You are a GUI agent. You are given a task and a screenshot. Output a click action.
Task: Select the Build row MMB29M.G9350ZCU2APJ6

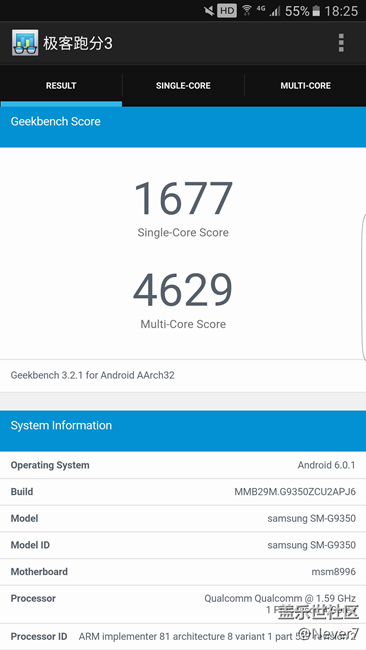tap(183, 492)
